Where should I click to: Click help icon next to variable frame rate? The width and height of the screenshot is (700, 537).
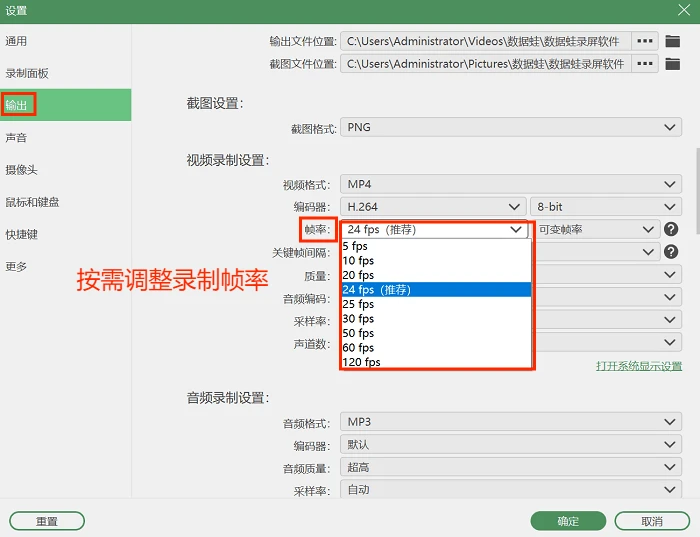coord(671,229)
